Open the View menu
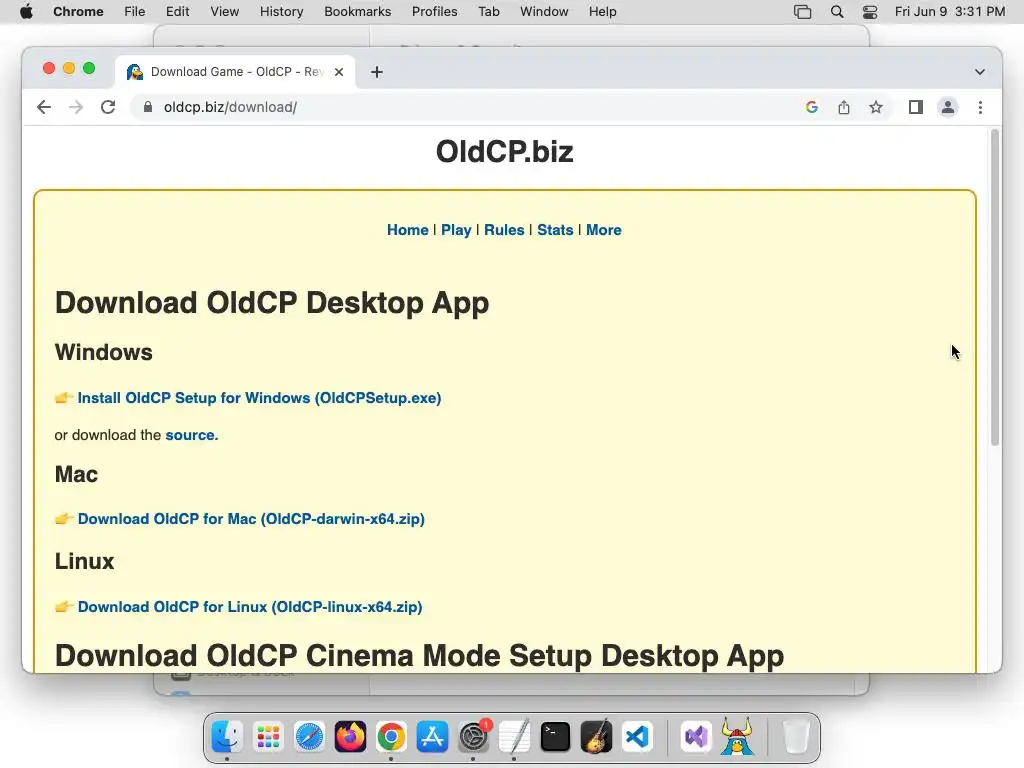The width and height of the screenshot is (1024, 768). 225,12
